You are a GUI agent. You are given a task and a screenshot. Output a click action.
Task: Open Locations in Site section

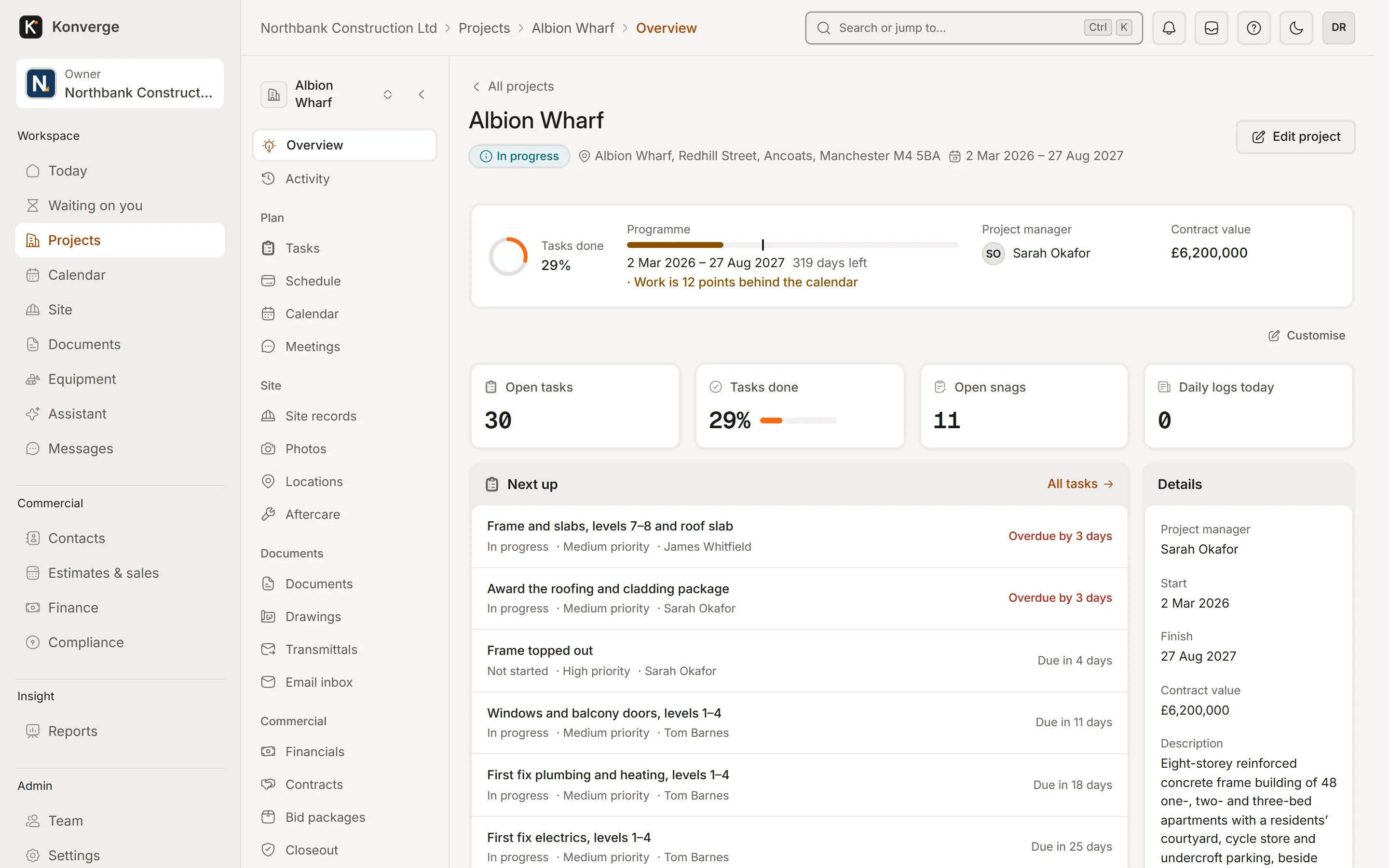coord(344,481)
